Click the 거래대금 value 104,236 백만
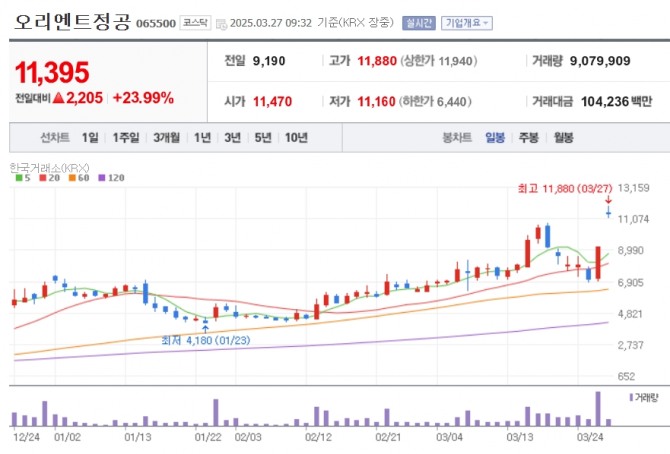Viewport: 670px width, 454px height. click(616, 102)
